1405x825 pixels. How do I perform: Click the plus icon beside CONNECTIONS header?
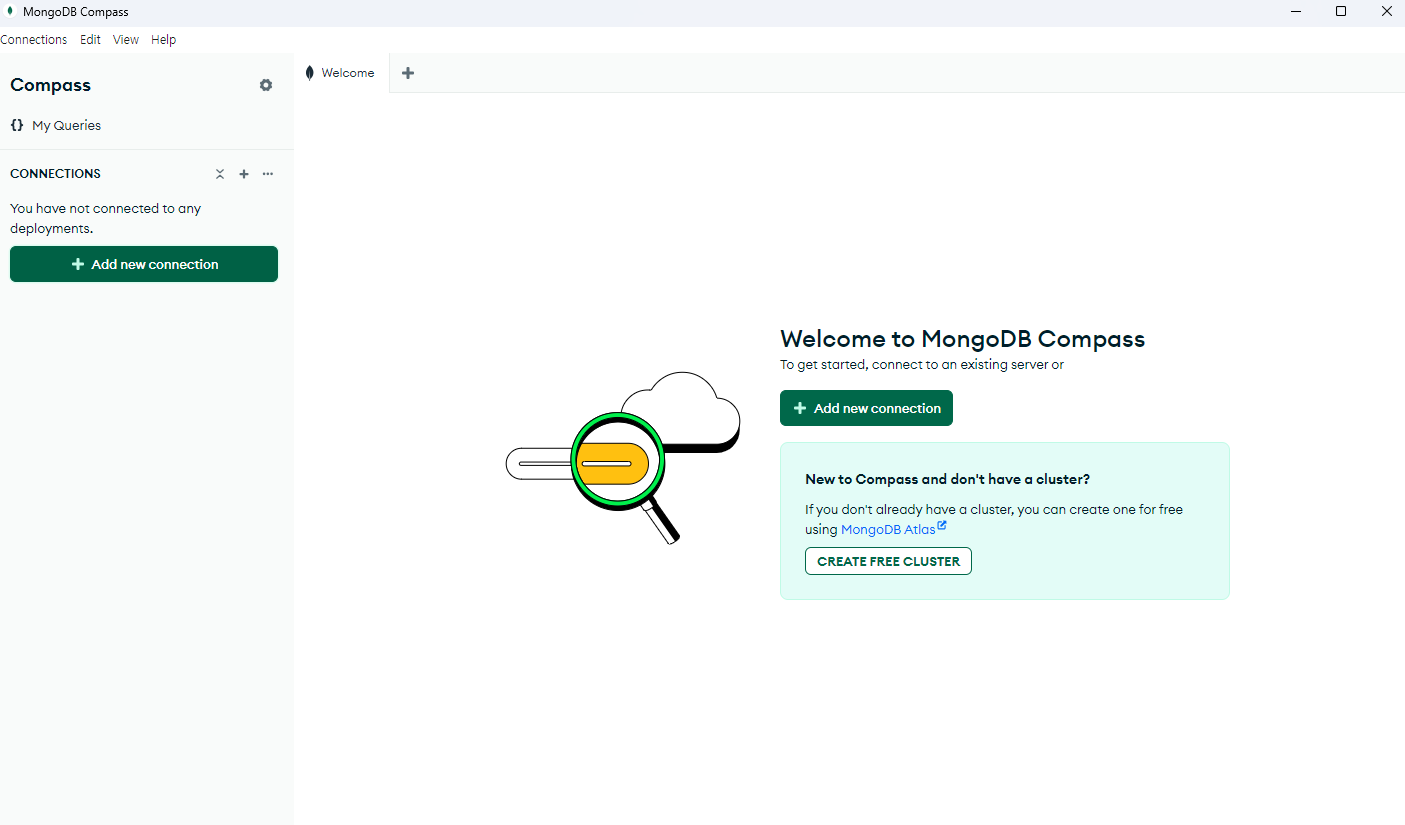click(244, 174)
